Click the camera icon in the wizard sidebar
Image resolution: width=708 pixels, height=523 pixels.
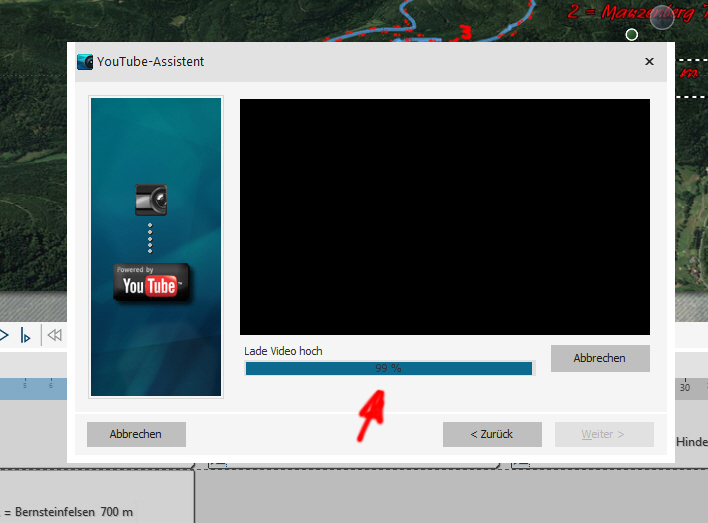(x=150, y=199)
